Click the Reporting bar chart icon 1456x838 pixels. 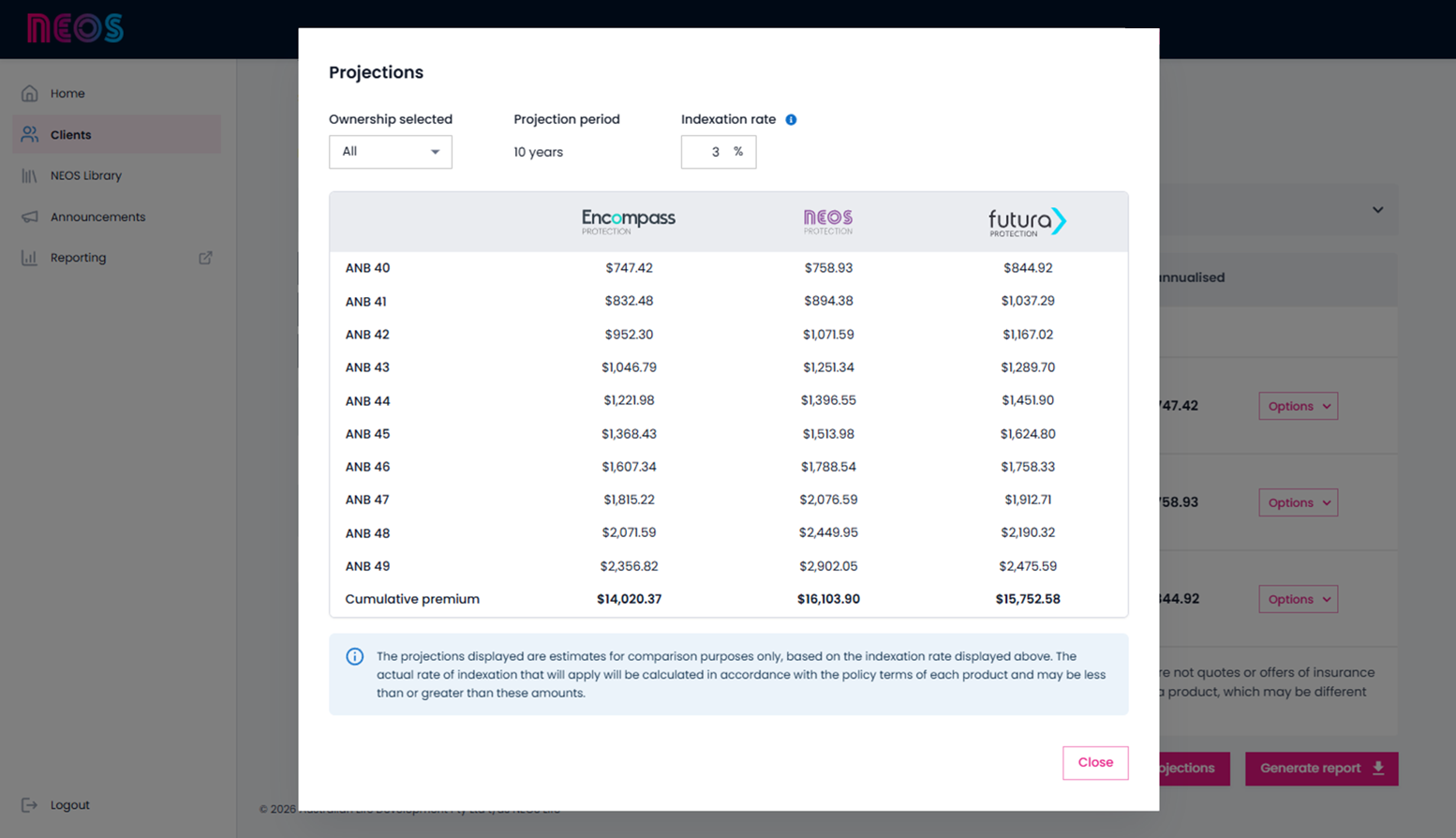coord(30,258)
